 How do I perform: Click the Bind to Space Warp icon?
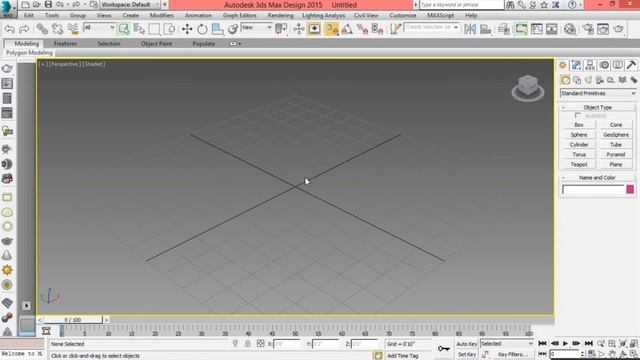click(73, 29)
